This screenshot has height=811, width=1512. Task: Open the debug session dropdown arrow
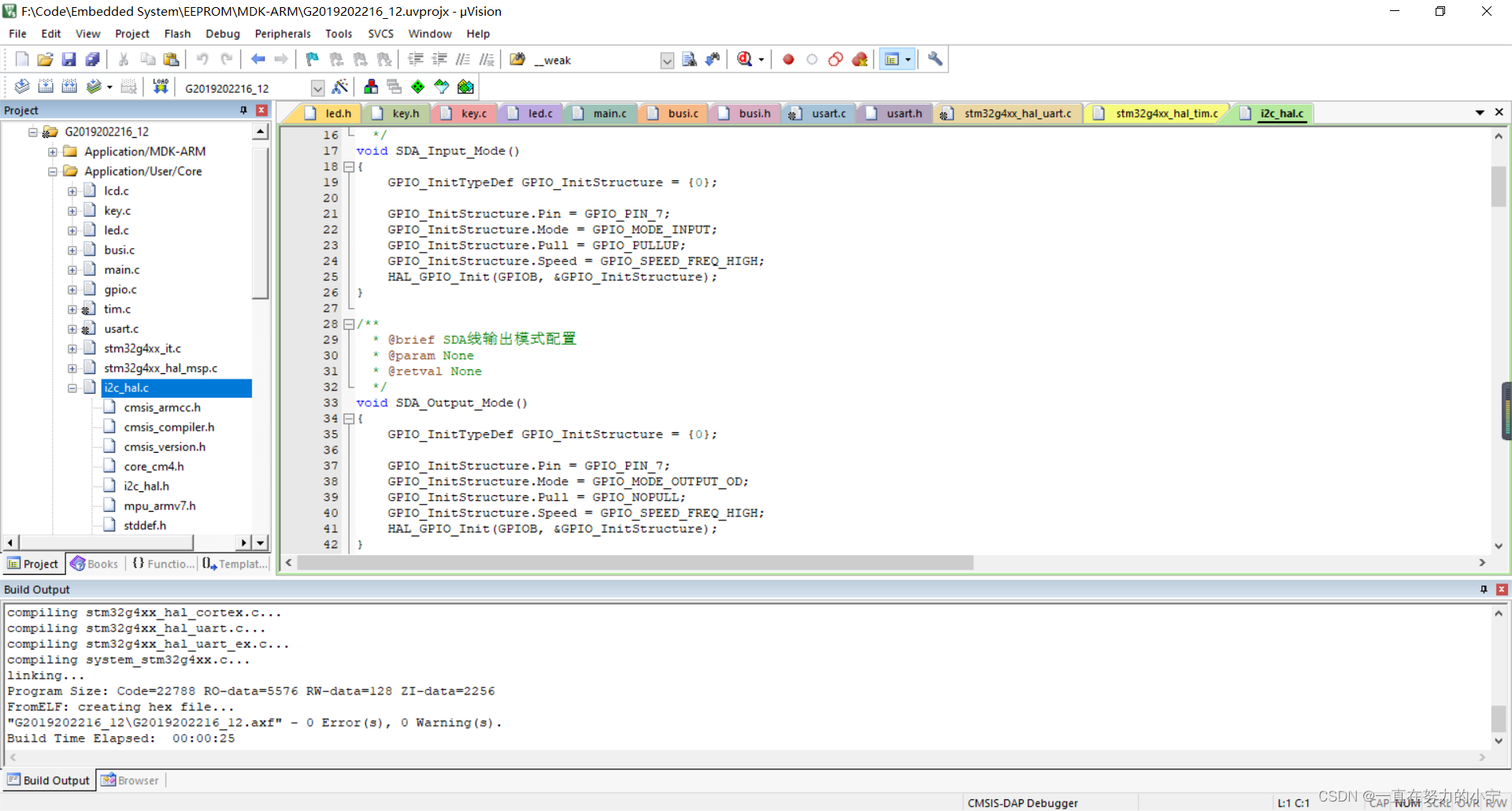pyautogui.click(x=761, y=60)
